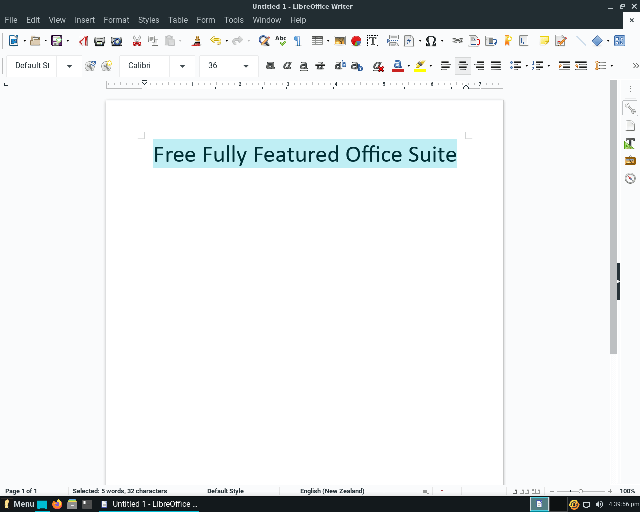
Task: Toggle formatting marks pilcrow icon
Action: [298, 41]
